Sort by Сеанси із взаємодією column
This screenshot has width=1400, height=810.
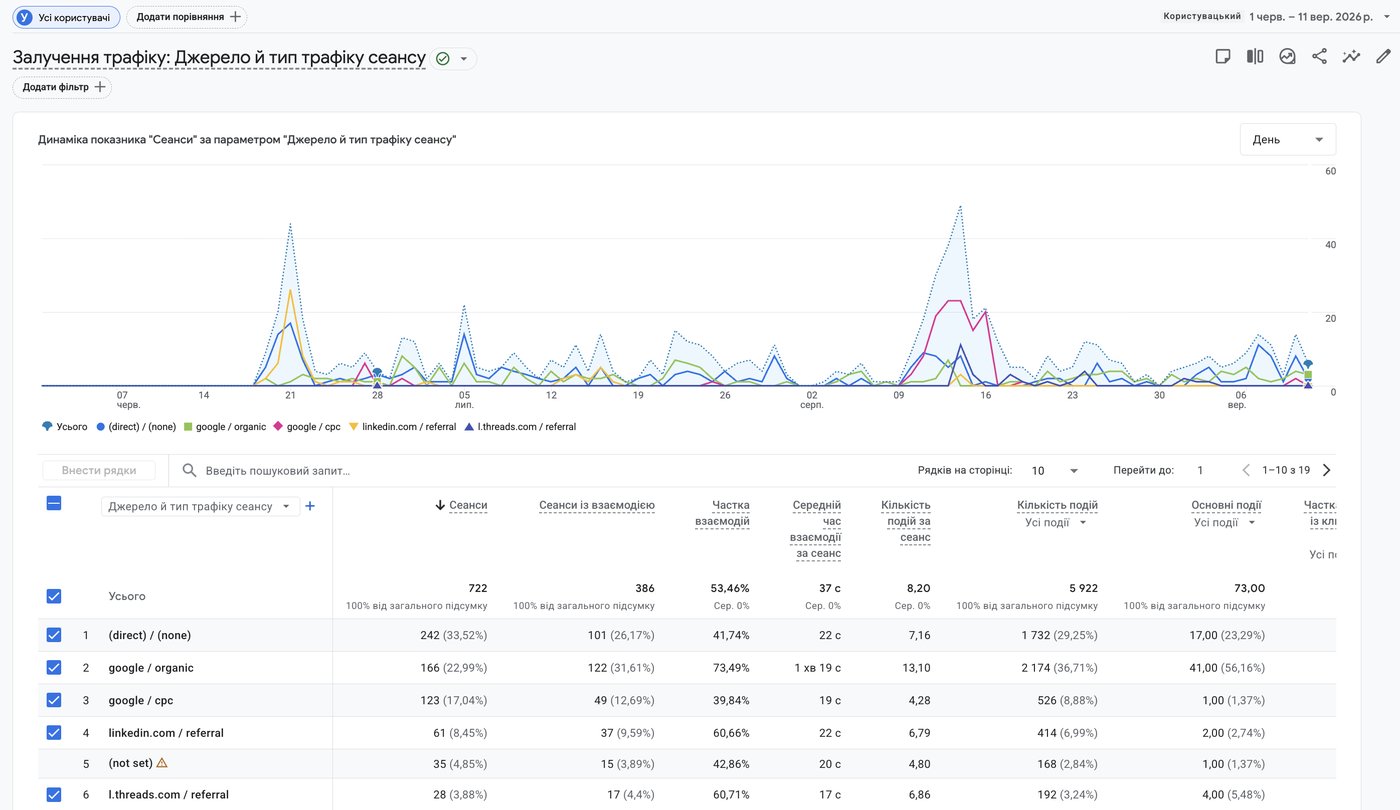(x=597, y=505)
